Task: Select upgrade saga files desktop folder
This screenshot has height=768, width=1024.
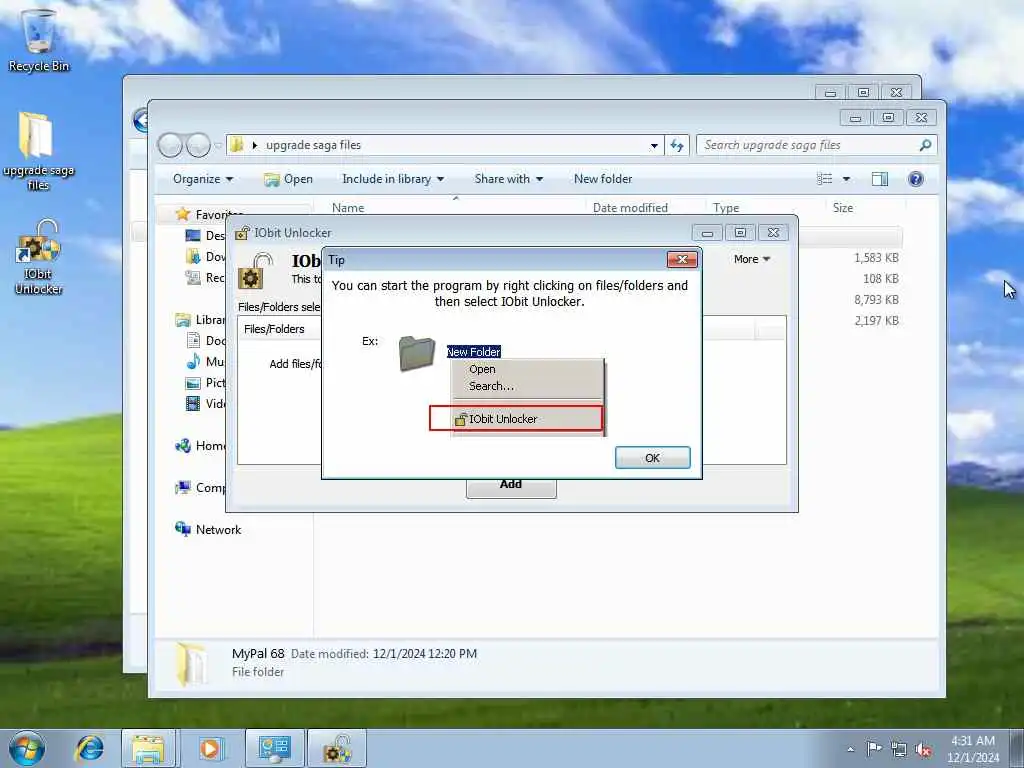Action: pos(38,151)
